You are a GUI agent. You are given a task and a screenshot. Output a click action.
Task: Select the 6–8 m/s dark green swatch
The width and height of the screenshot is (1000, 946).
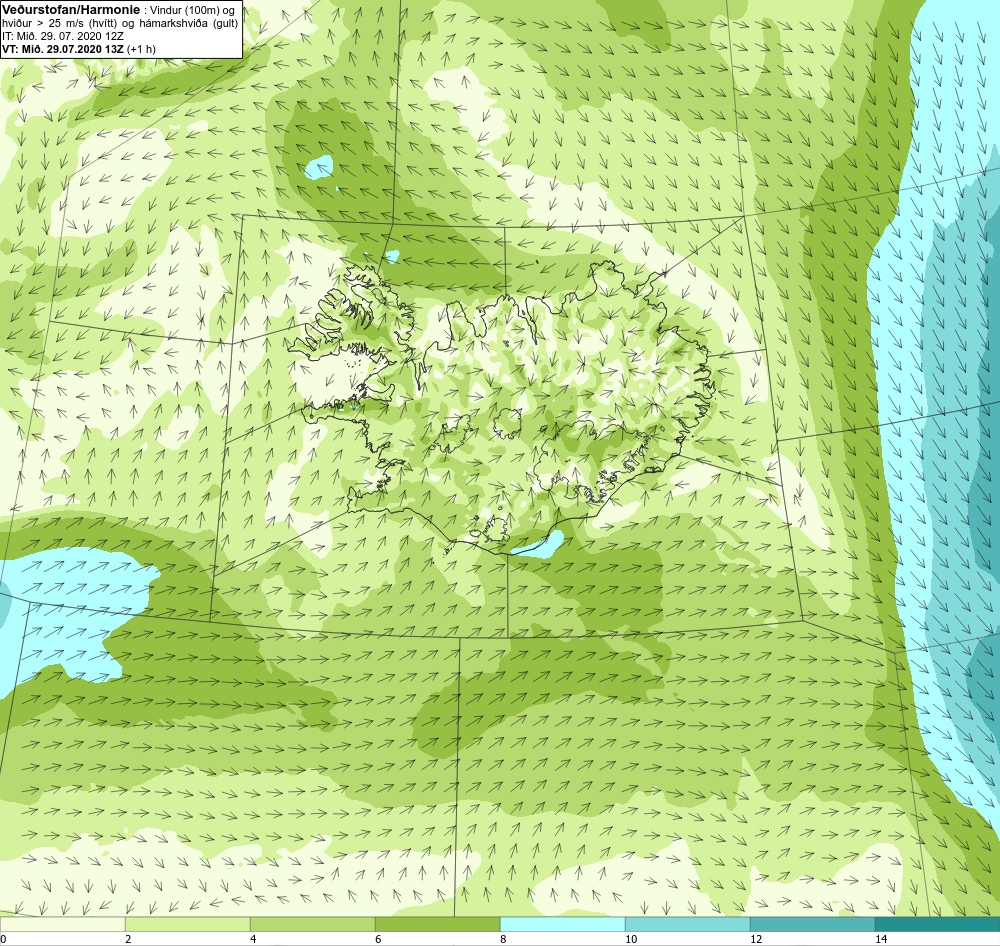438,924
